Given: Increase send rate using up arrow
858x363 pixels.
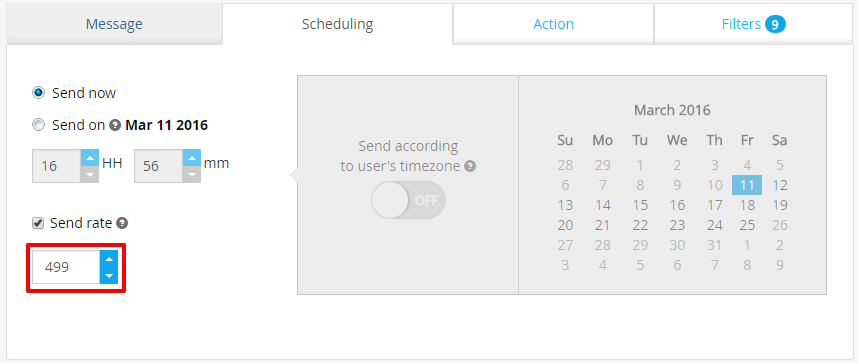Looking at the screenshot, I should pyautogui.click(x=109, y=260).
